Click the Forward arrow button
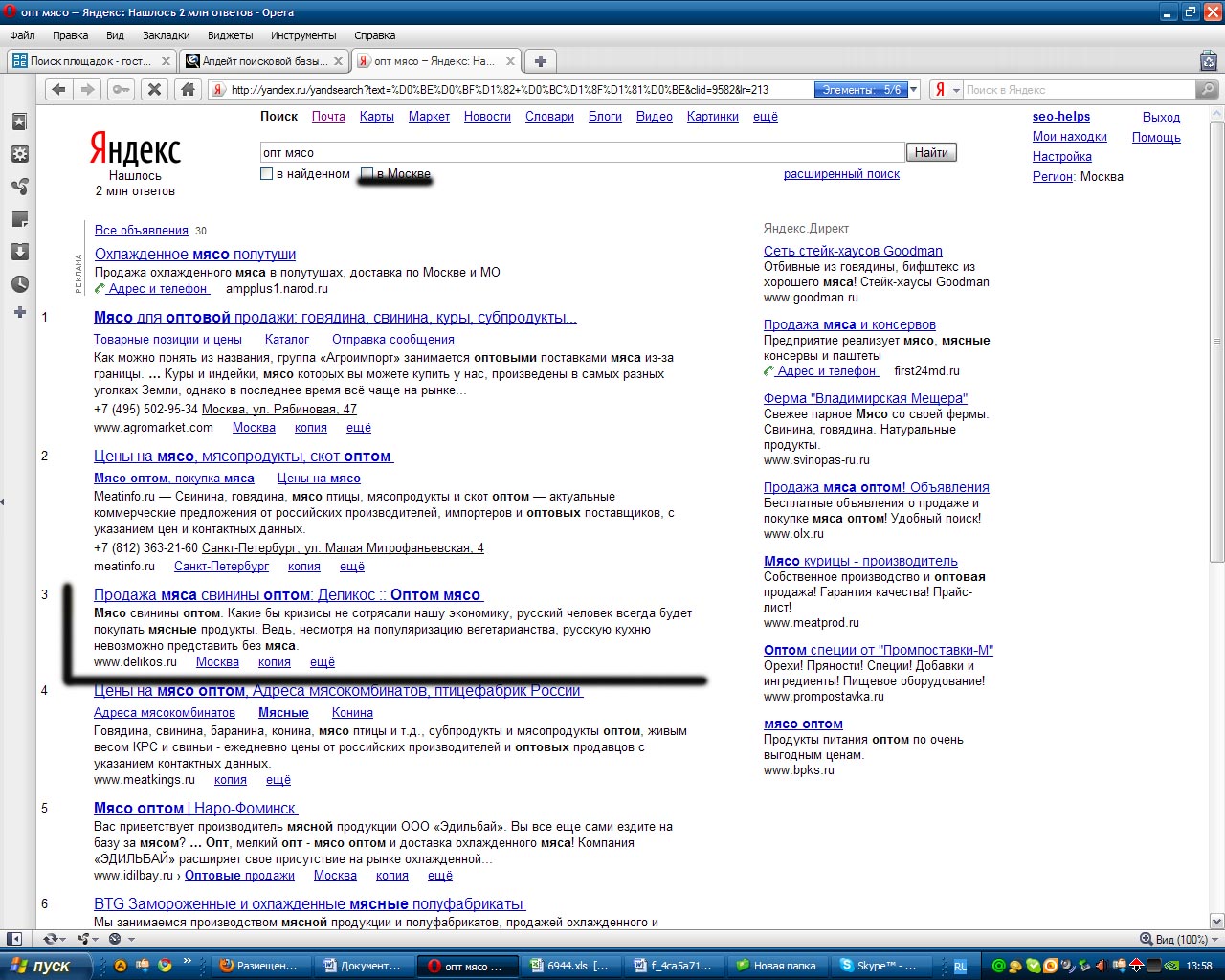This screenshot has width=1225, height=980. (x=87, y=89)
